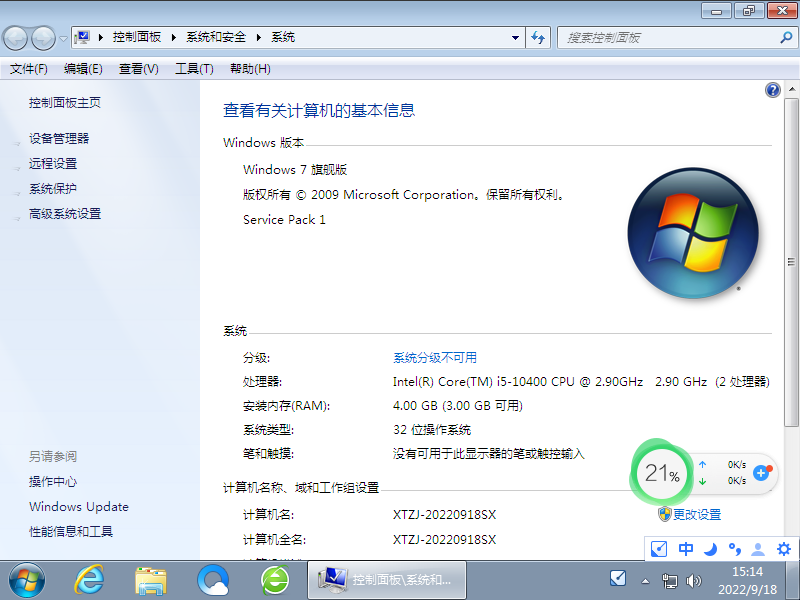Screen dimensions: 800x600
Task: Open 远程设置 from the sidebar
Action: [53, 163]
